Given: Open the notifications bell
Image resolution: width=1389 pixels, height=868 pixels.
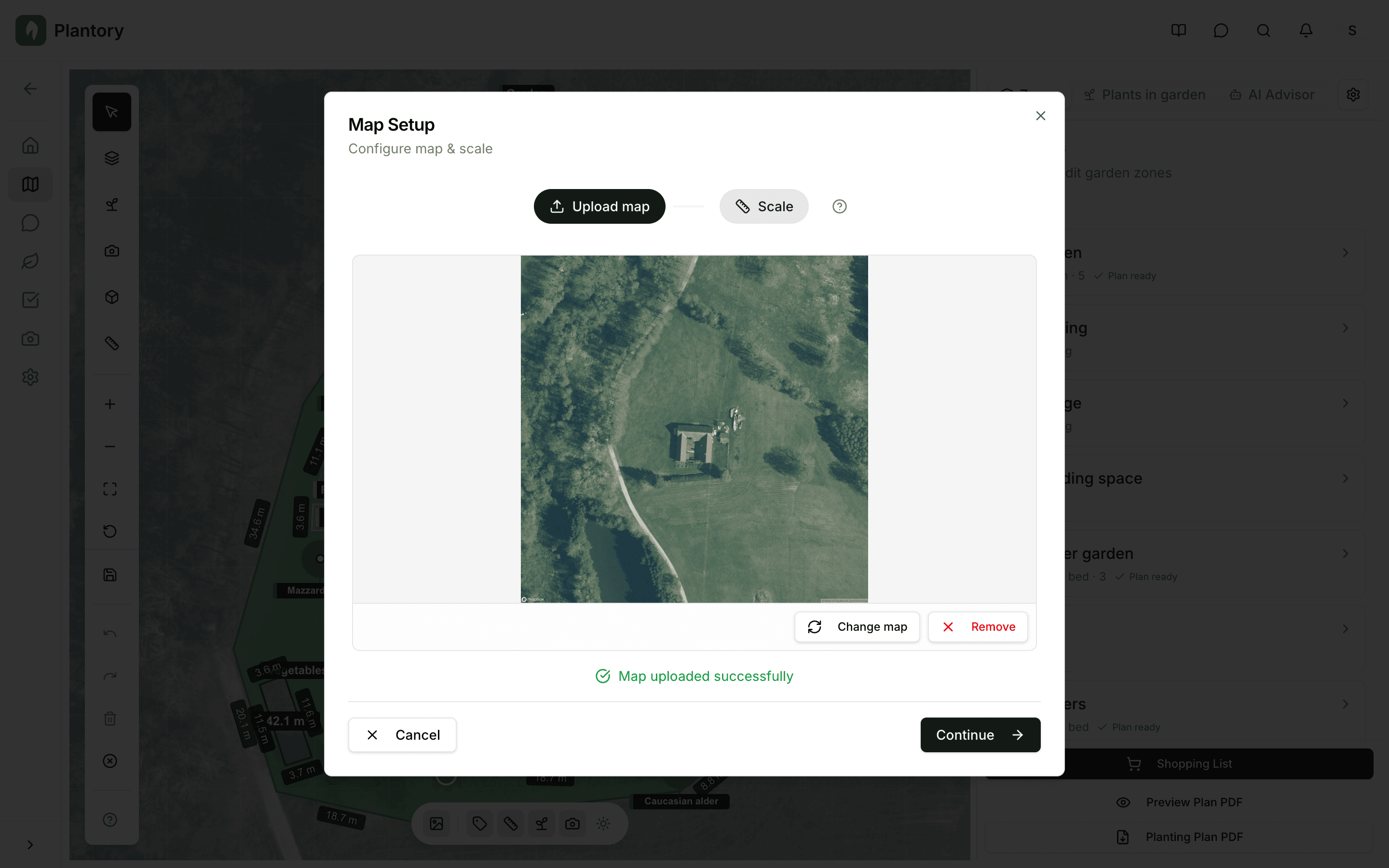Looking at the screenshot, I should tap(1306, 30).
